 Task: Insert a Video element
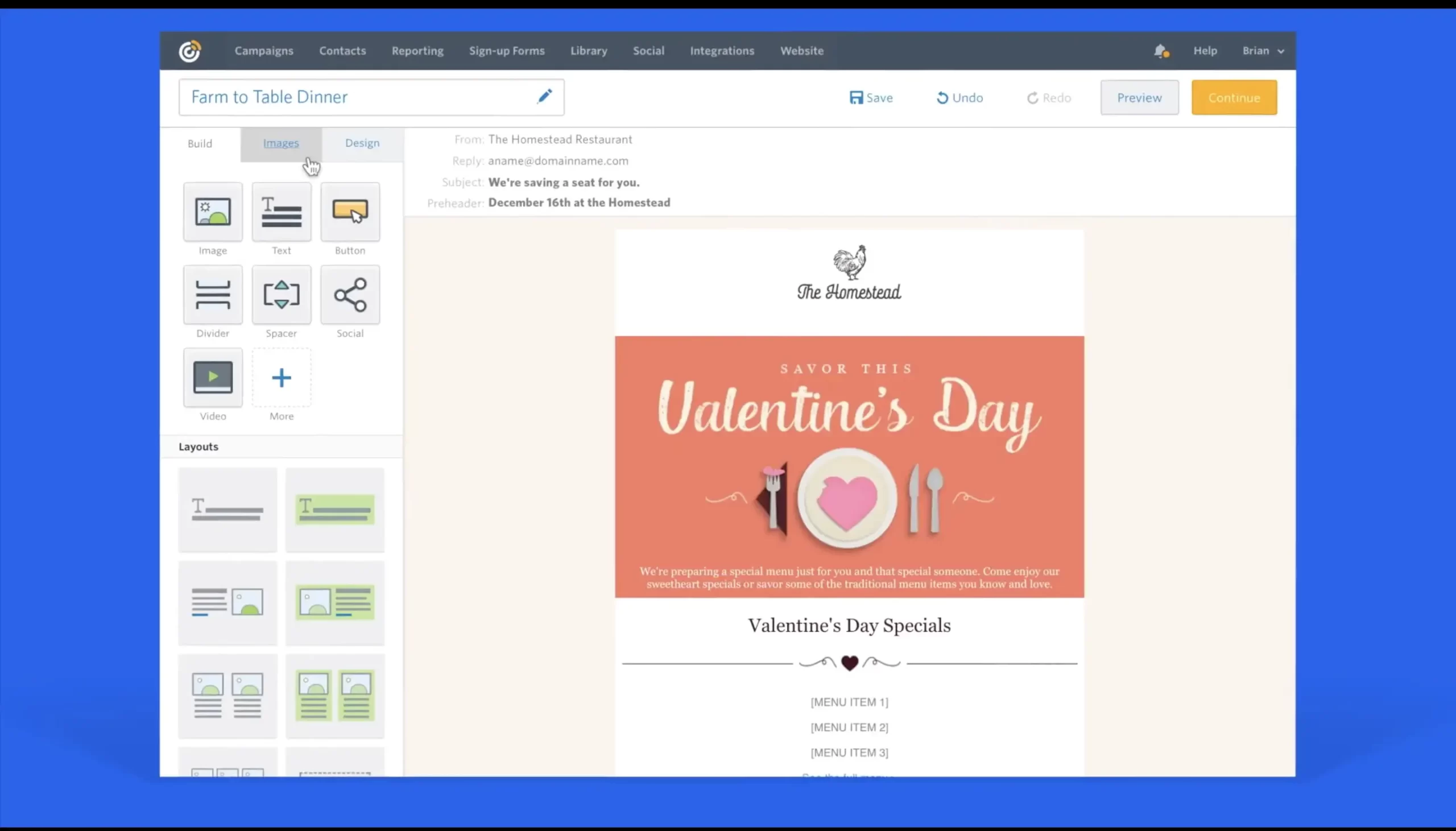click(212, 377)
